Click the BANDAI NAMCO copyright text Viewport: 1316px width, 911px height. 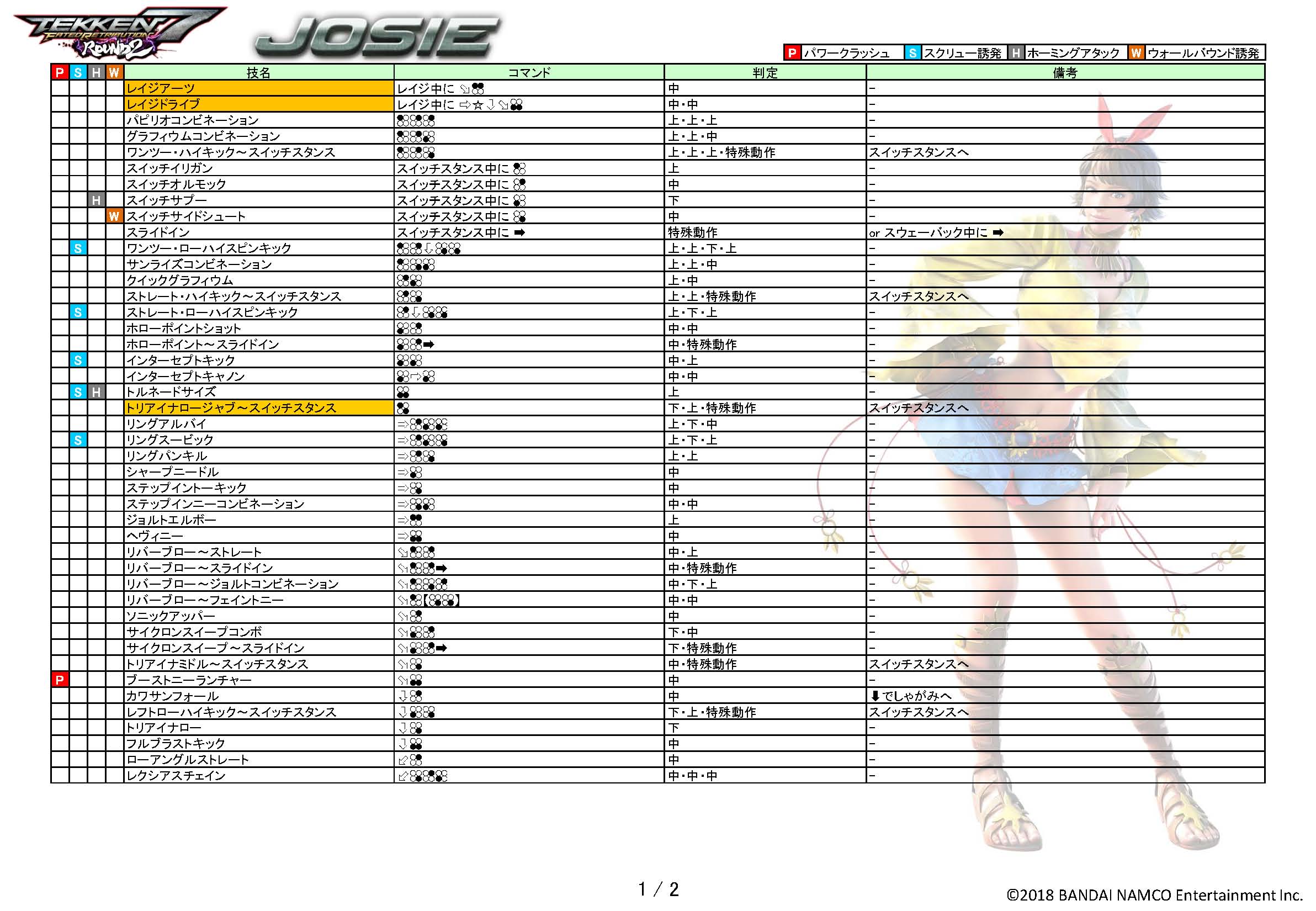1154,894
